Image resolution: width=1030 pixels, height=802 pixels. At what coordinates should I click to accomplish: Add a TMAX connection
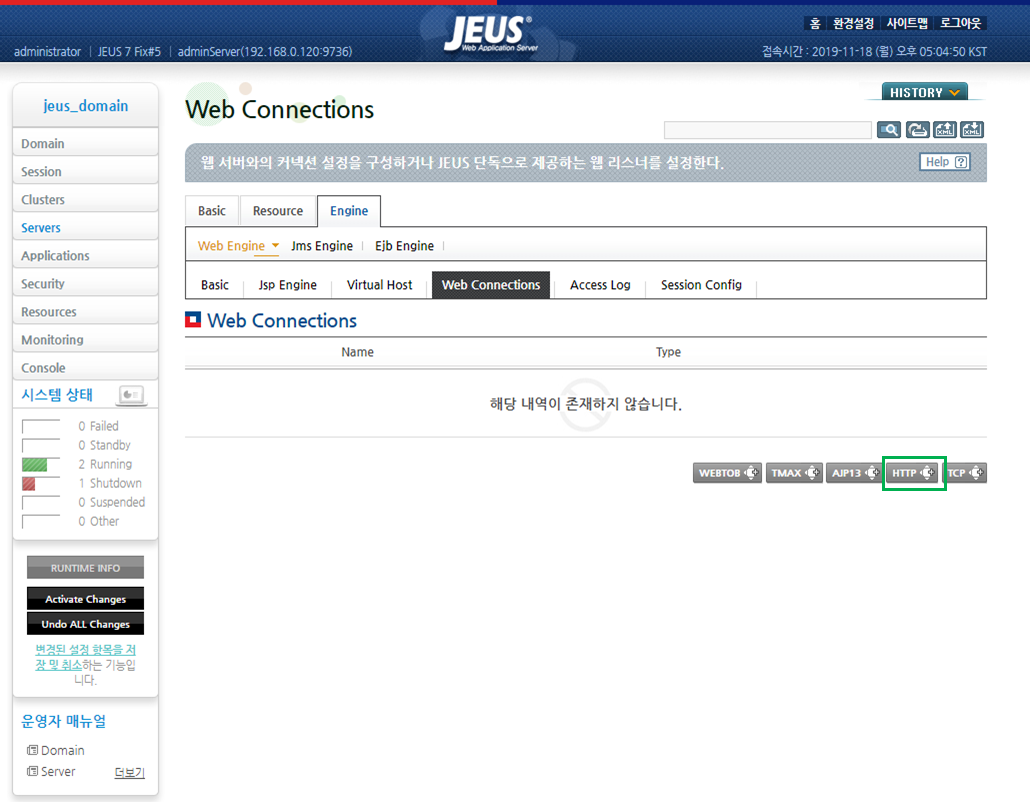tap(794, 473)
